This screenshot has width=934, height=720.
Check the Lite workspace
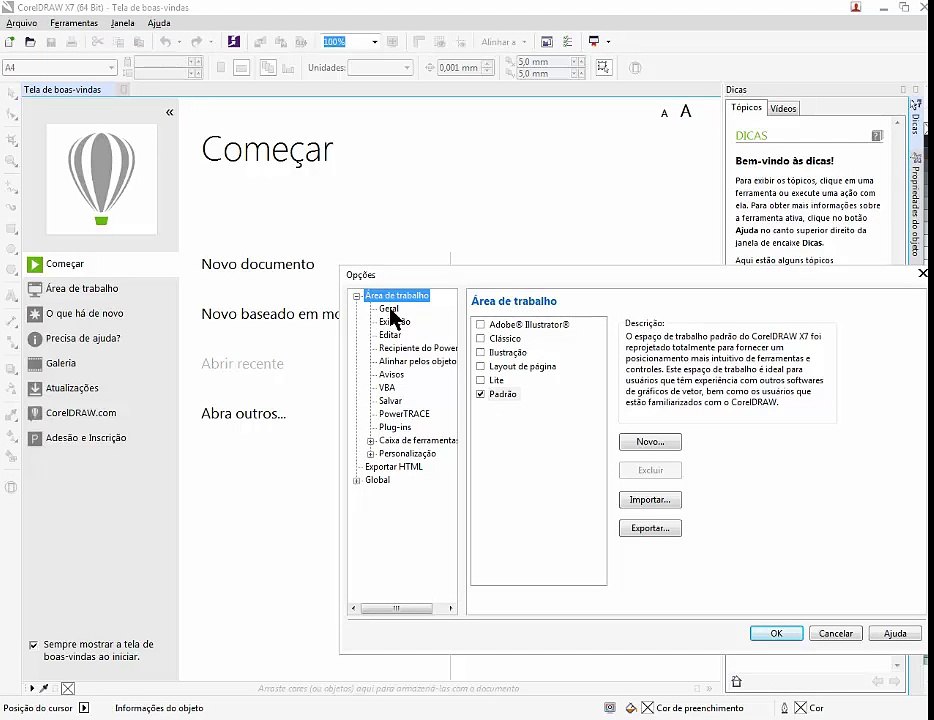480,380
